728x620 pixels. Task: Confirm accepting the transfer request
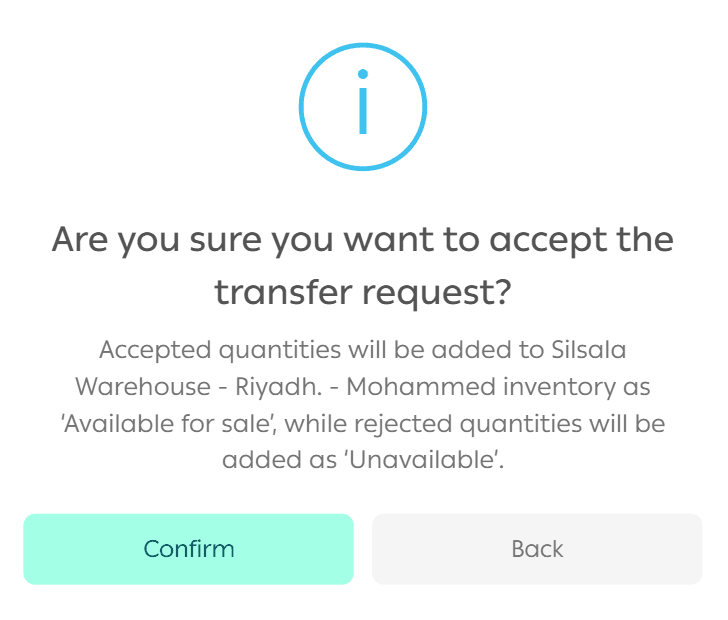188,548
